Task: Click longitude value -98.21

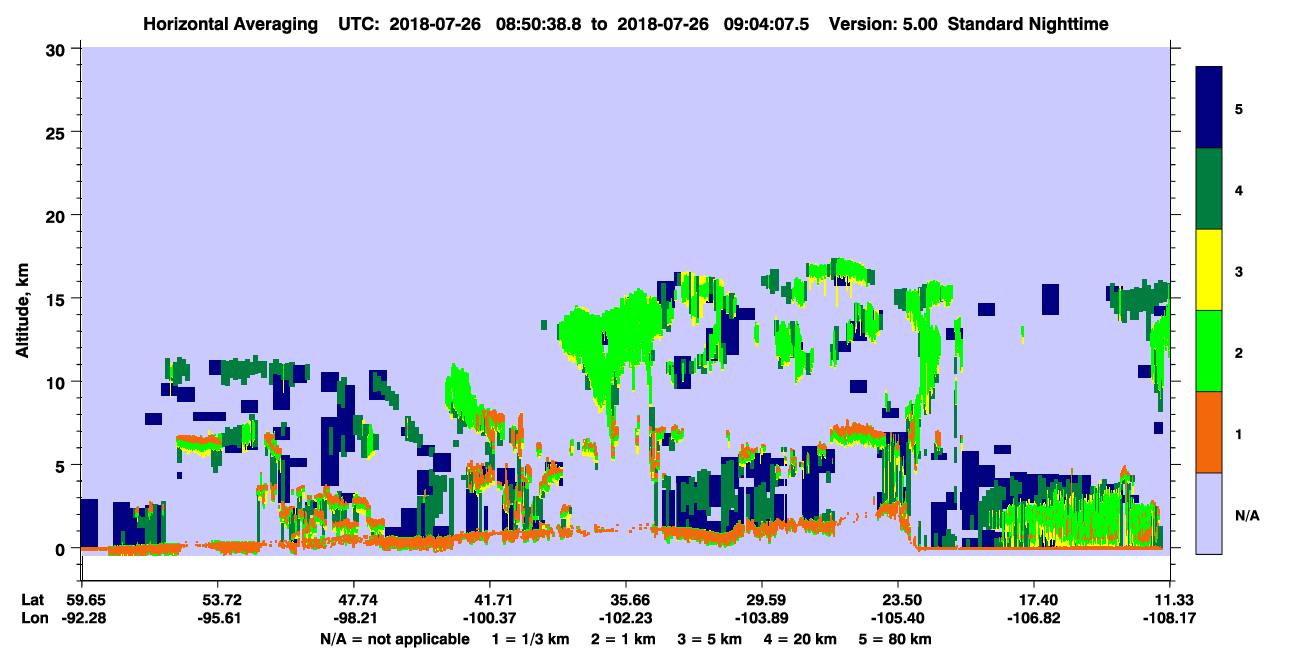Action: point(353,618)
